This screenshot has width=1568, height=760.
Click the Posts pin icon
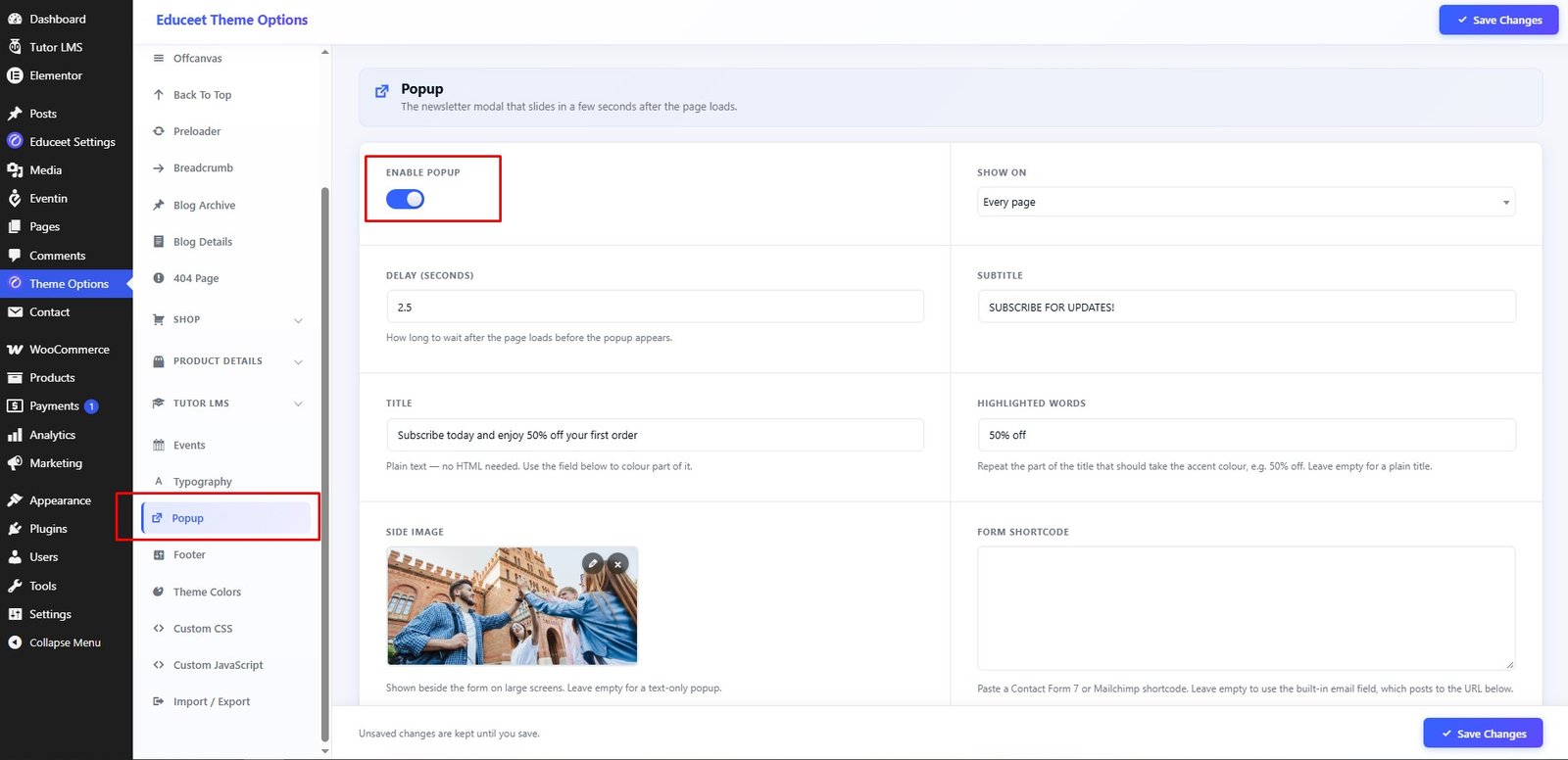tap(15, 114)
